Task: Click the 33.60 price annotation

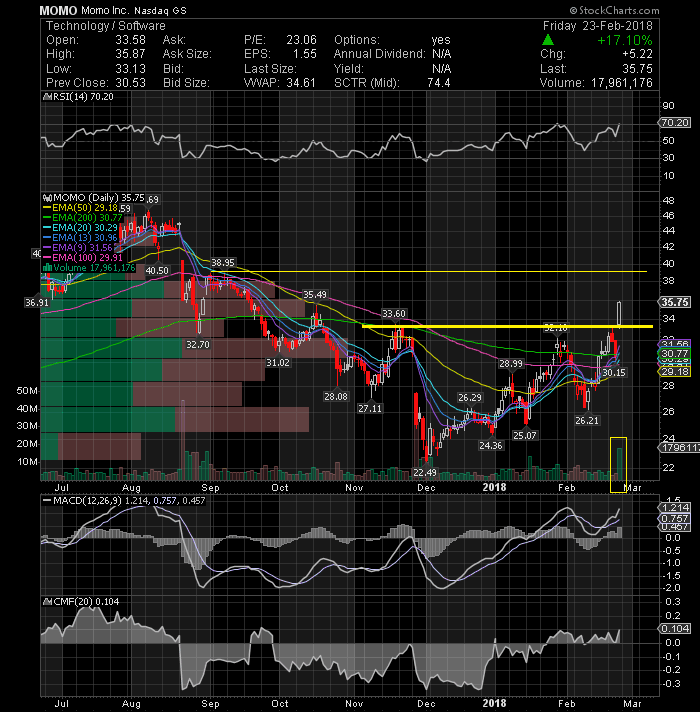Action: [x=394, y=314]
